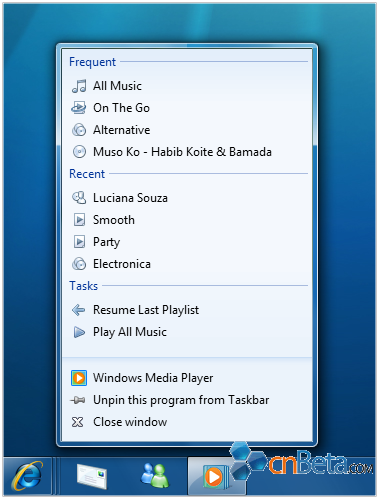Image resolution: width=379 pixels, height=499 pixels.
Task: Click the artist icon beside Luciana Souza
Action: coord(79,198)
